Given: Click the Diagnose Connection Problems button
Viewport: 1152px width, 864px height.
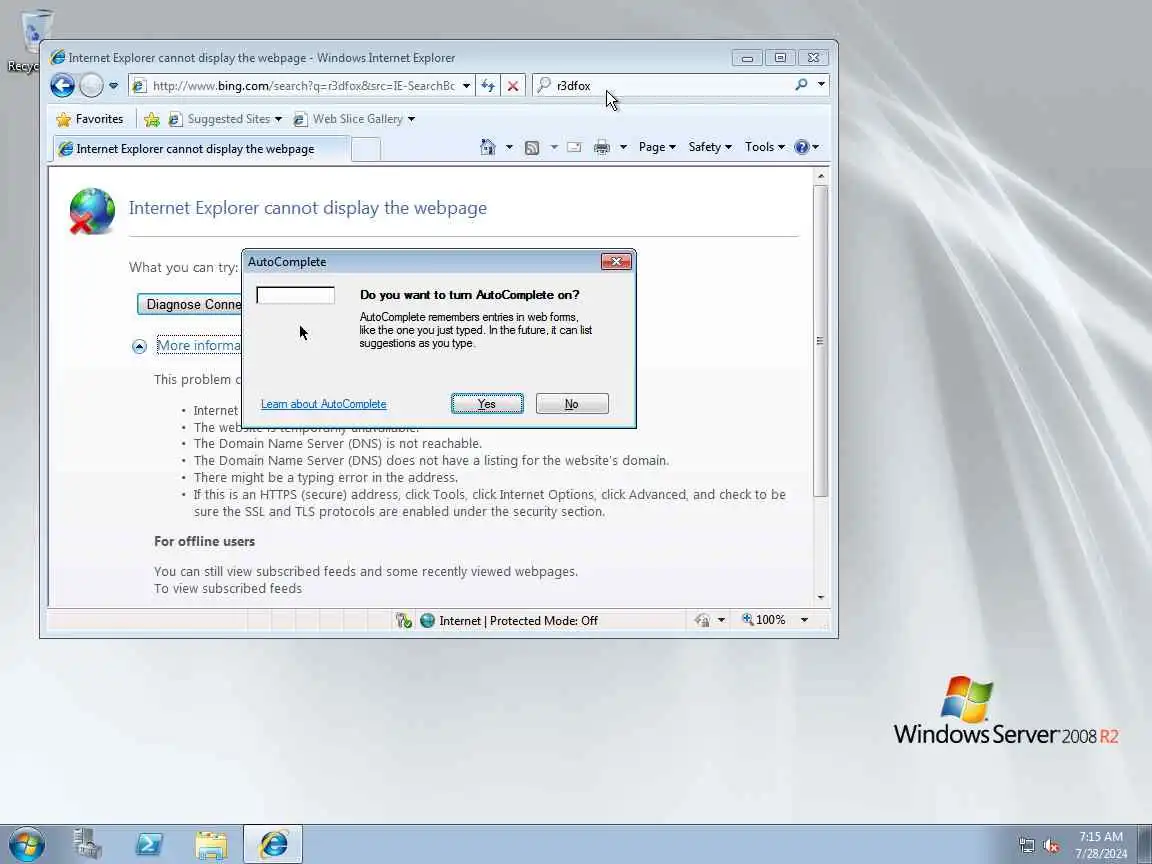Looking at the screenshot, I should pyautogui.click(x=190, y=304).
